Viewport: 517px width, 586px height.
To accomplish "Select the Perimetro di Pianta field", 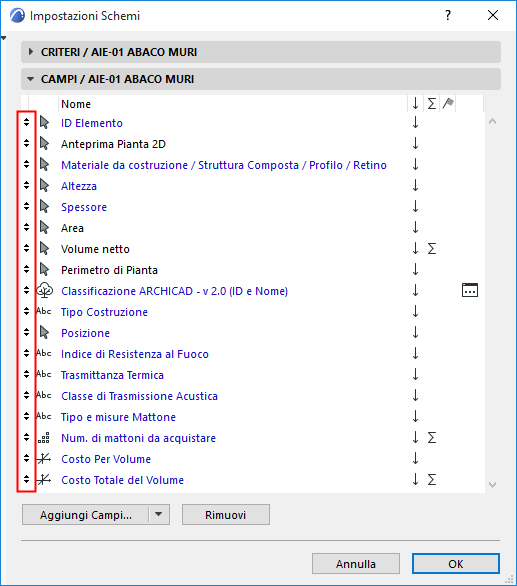I will (110, 270).
